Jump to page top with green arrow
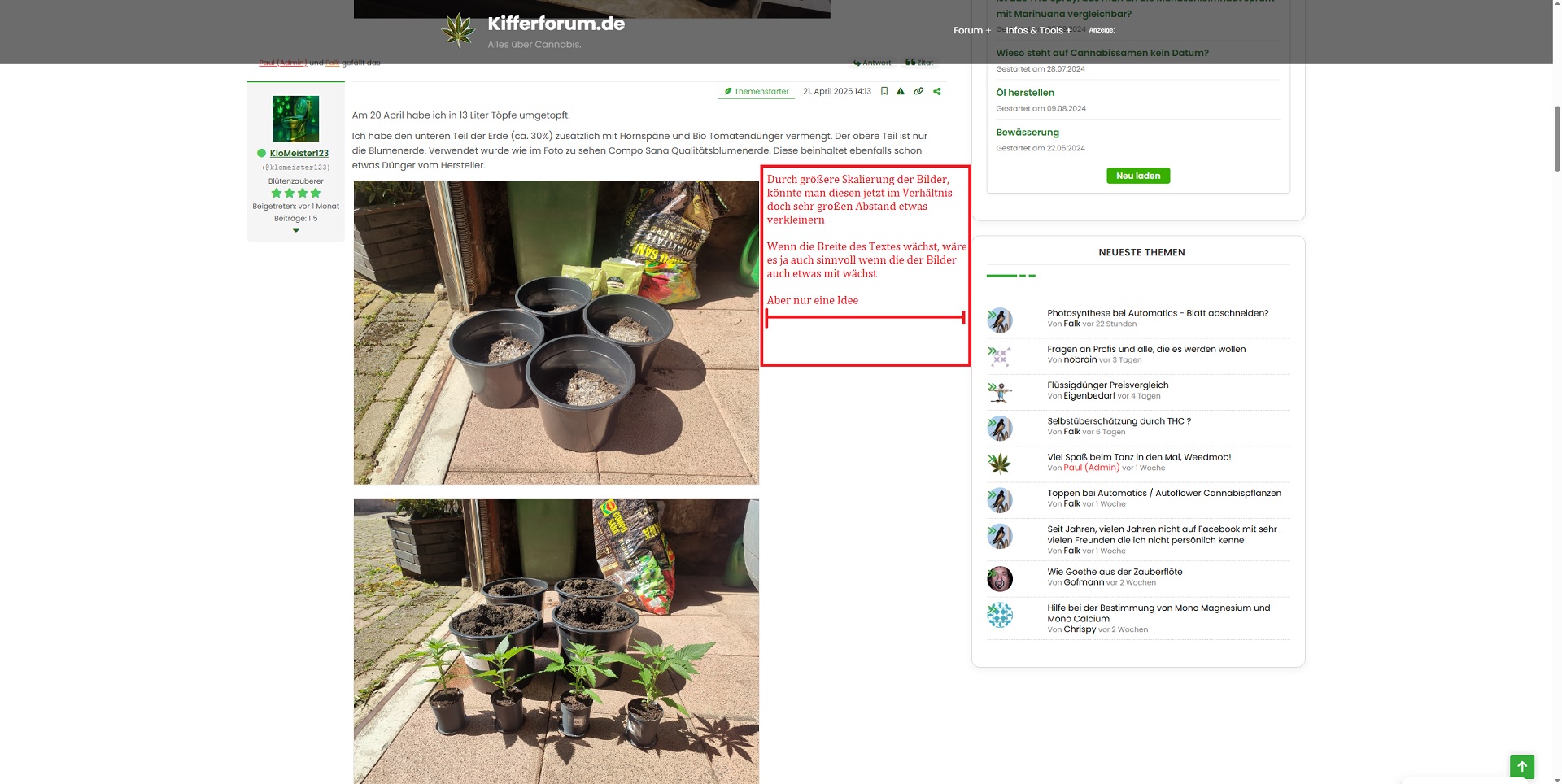Image resolution: width=1562 pixels, height=784 pixels. (x=1522, y=766)
